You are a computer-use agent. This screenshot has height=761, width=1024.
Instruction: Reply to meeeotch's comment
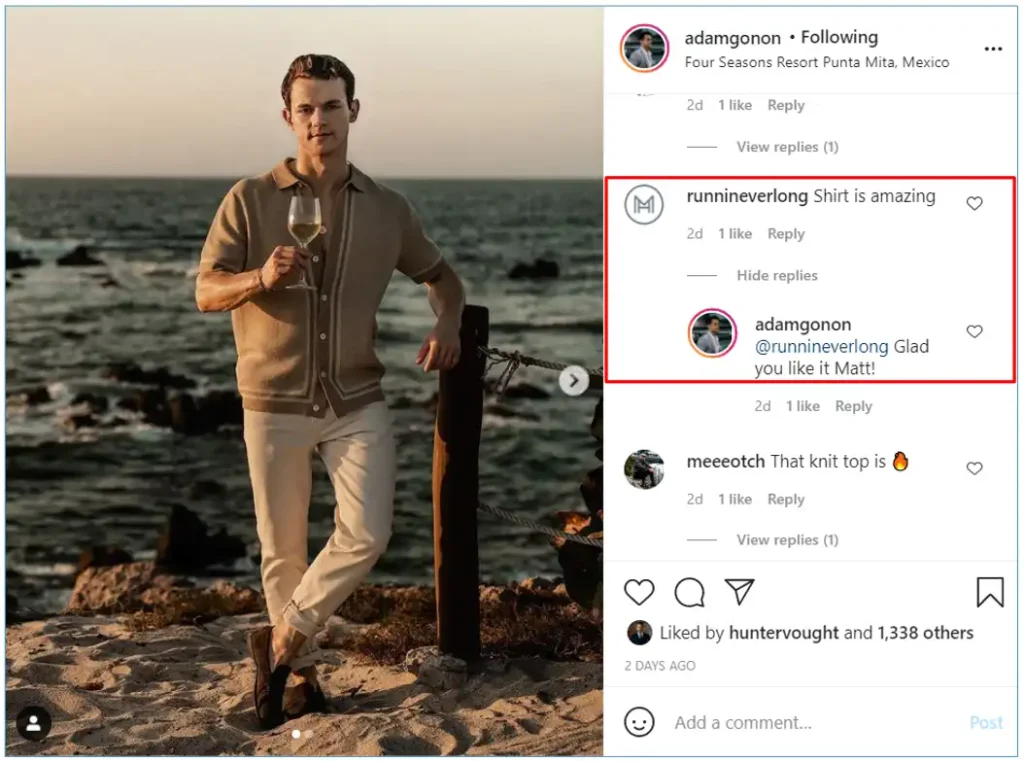tap(786, 499)
